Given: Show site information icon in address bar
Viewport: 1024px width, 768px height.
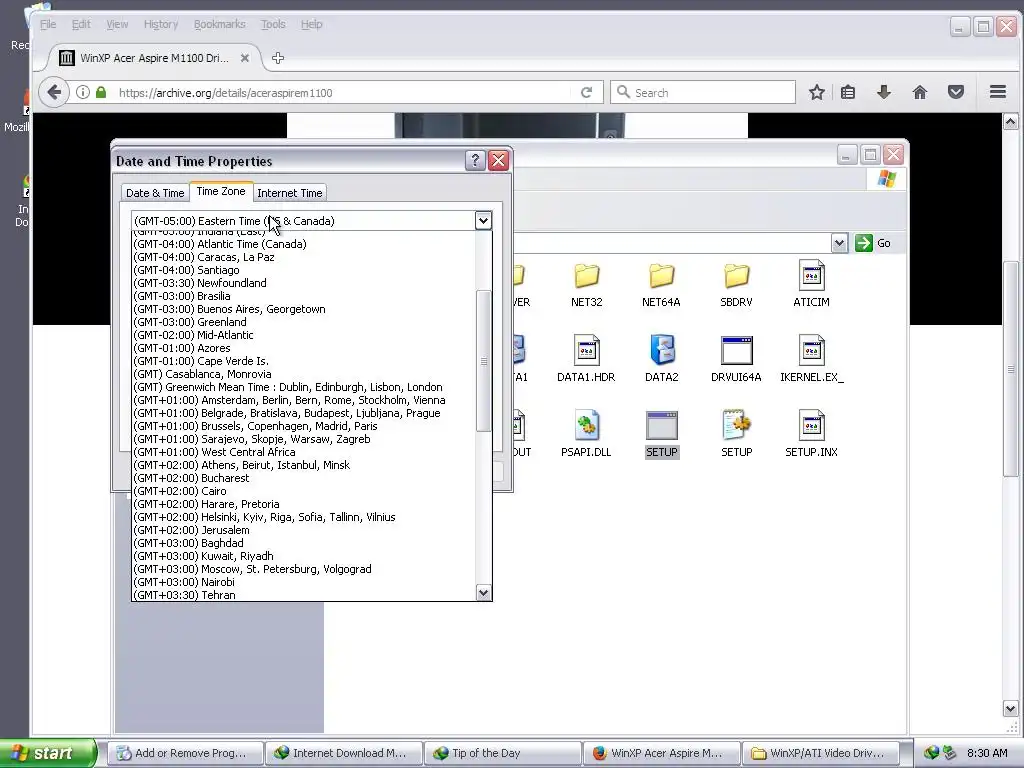Looking at the screenshot, I should tap(82, 92).
